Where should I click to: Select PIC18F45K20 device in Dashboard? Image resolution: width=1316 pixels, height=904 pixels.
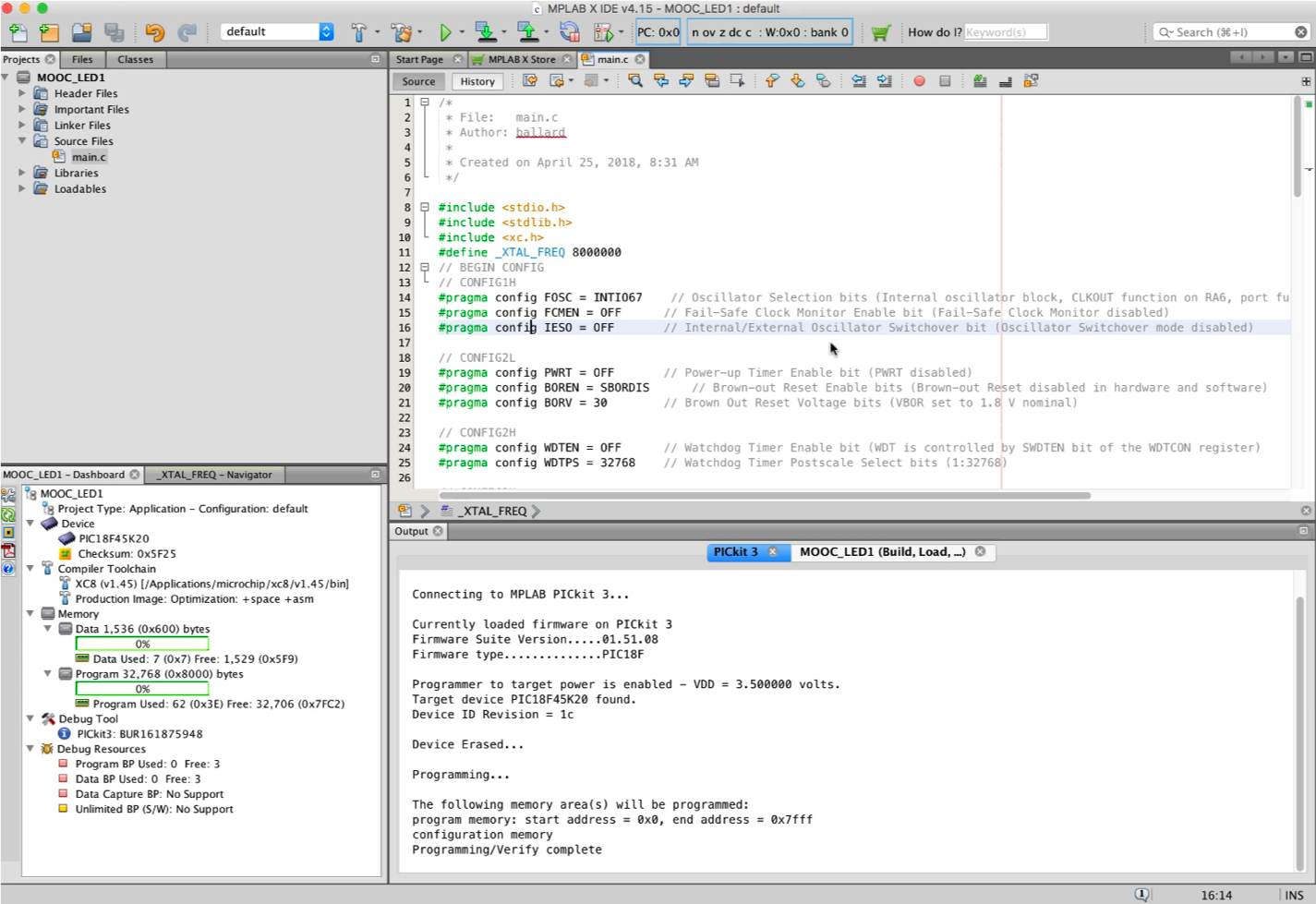114,538
